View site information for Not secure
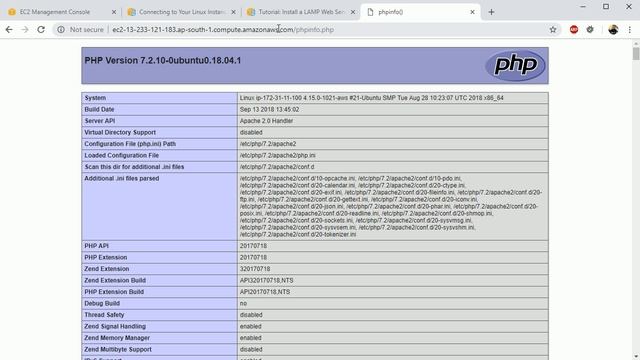The width and height of the screenshot is (640, 360). (x=80, y=29)
